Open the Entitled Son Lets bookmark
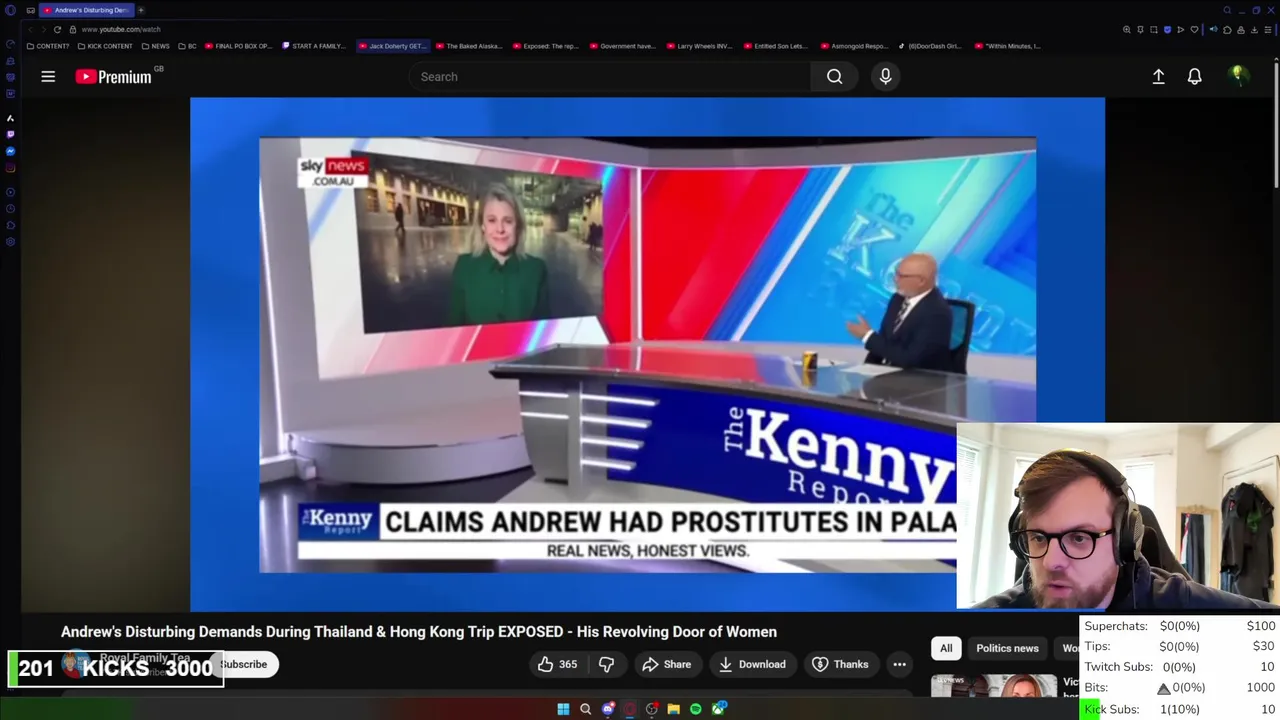Viewport: 1280px width, 720px height. [775, 46]
